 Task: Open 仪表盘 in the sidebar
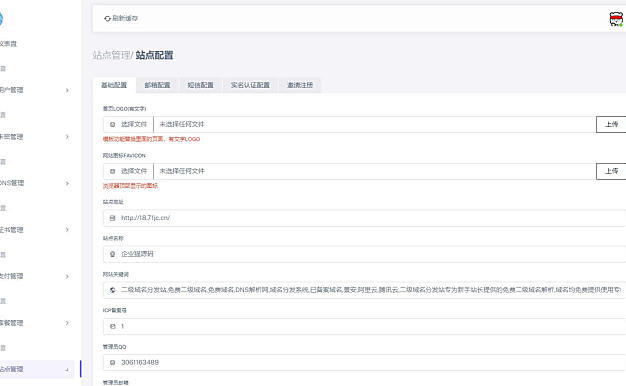pyautogui.click(x=8, y=44)
